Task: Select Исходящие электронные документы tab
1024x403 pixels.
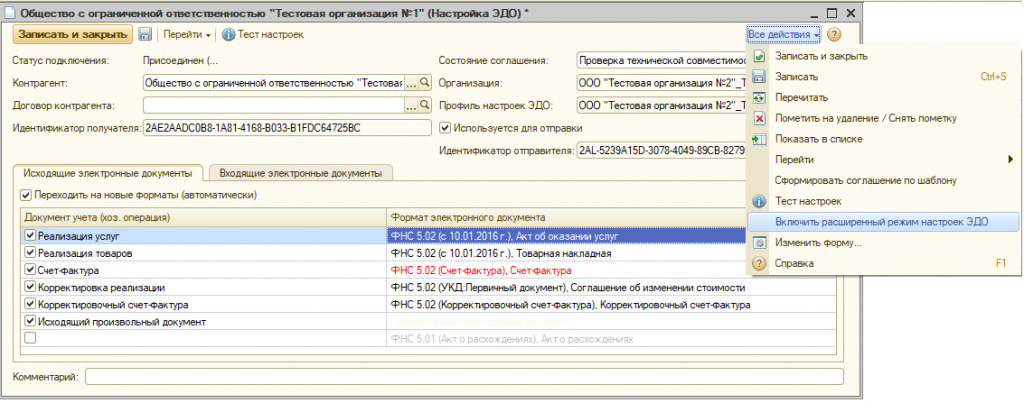Action: (108, 173)
